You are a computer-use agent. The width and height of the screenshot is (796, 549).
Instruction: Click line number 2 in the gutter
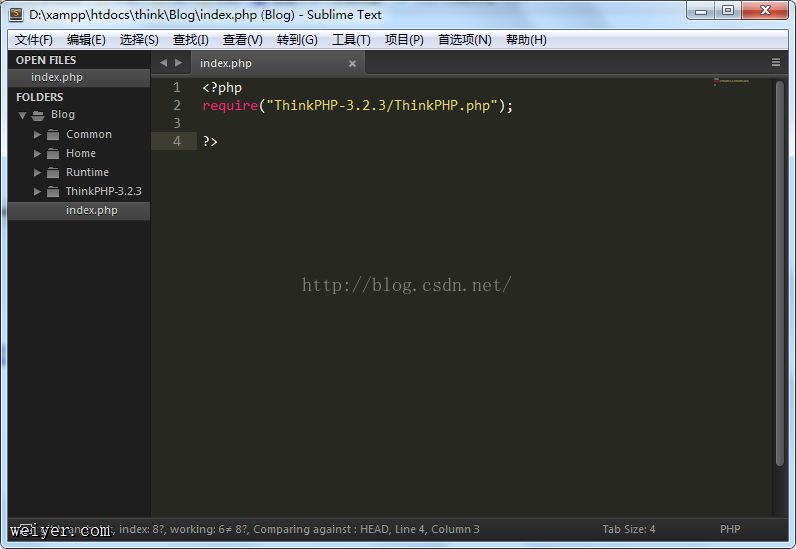tap(177, 105)
